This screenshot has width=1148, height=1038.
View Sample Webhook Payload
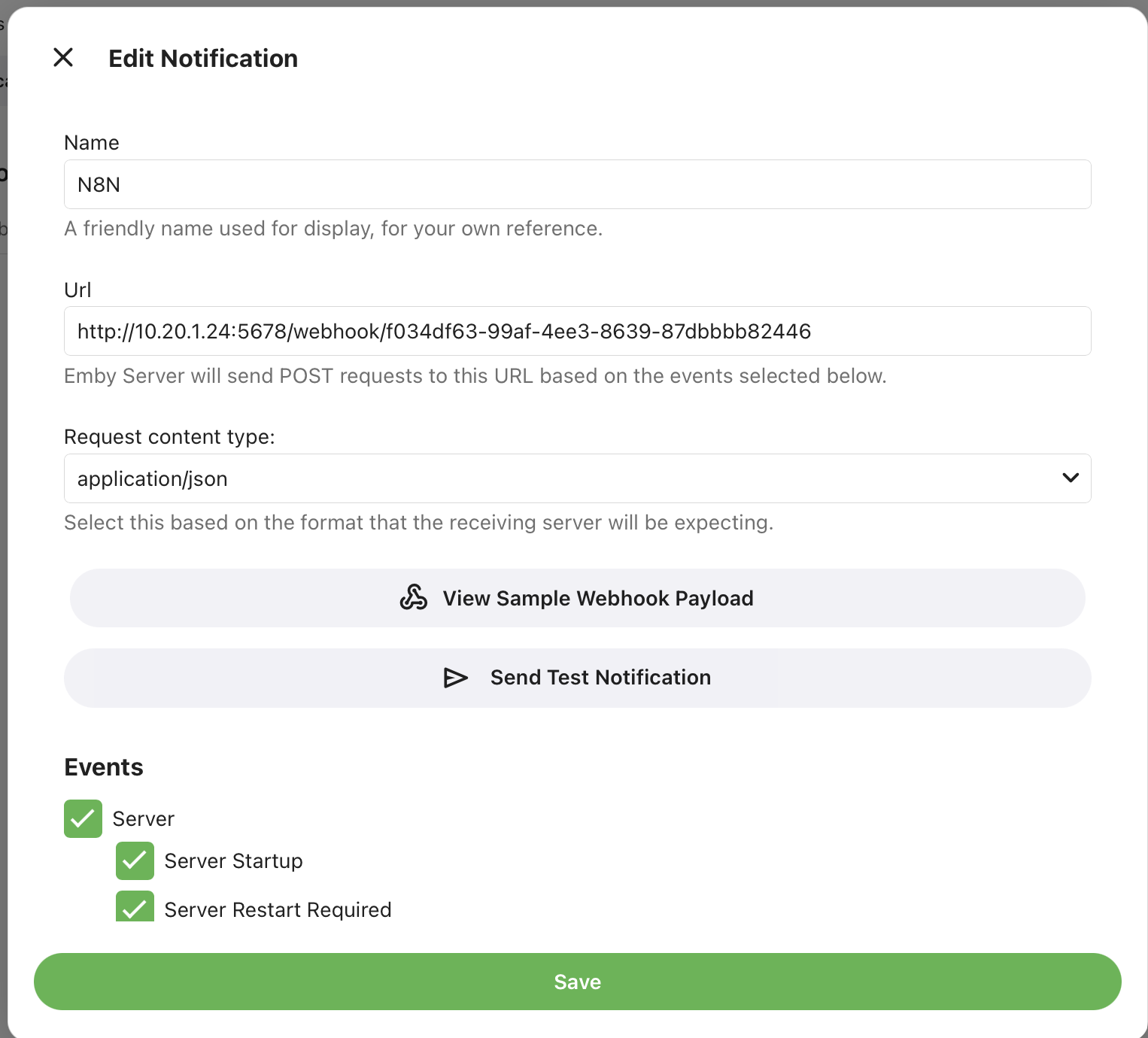click(597, 598)
